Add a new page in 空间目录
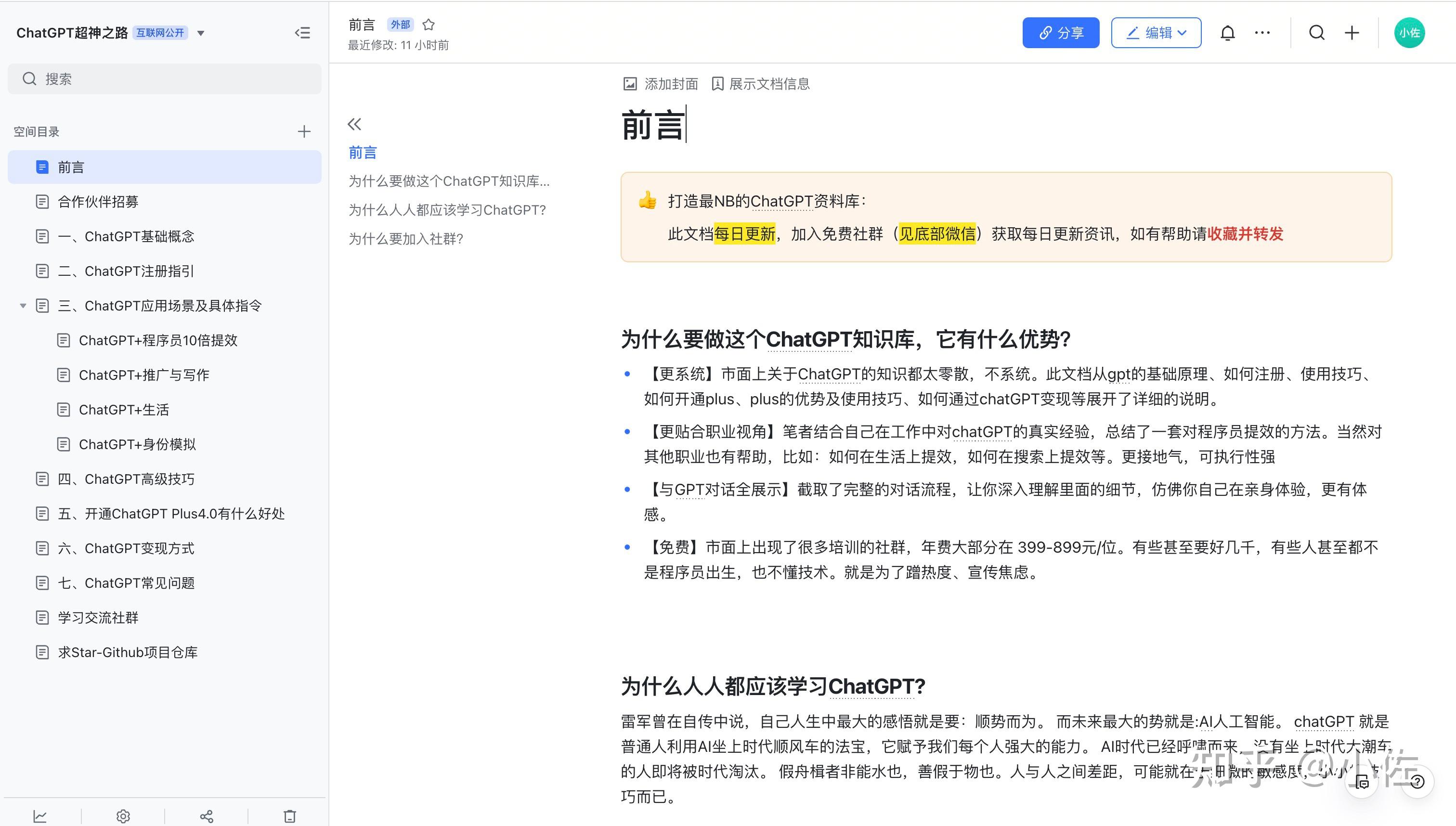Viewport: 1456px width, 826px height. (x=304, y=131)
